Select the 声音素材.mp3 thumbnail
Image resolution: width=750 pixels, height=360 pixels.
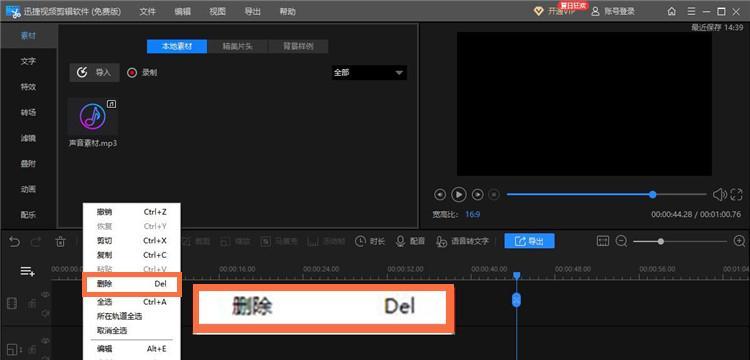coord(93,117)
